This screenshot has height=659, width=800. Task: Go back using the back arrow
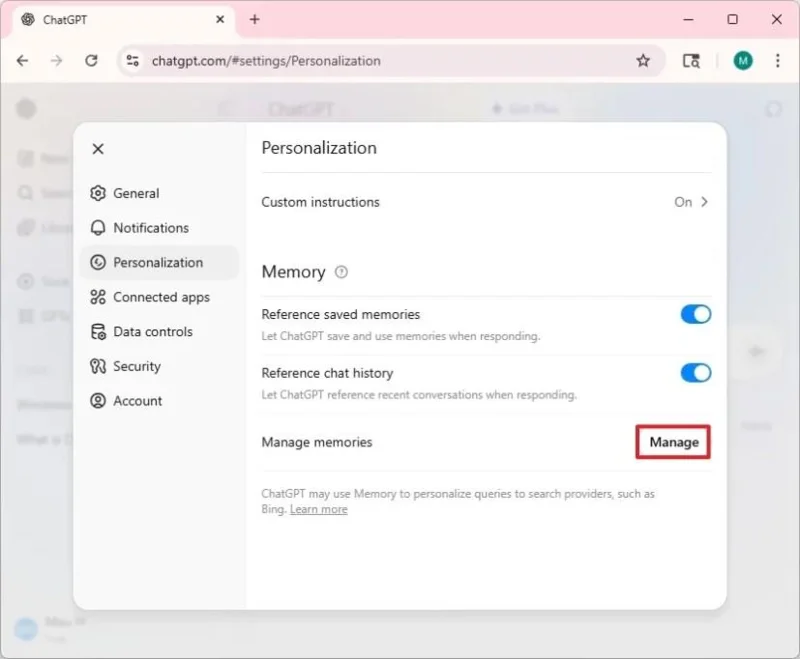click(x=22, y=61)
